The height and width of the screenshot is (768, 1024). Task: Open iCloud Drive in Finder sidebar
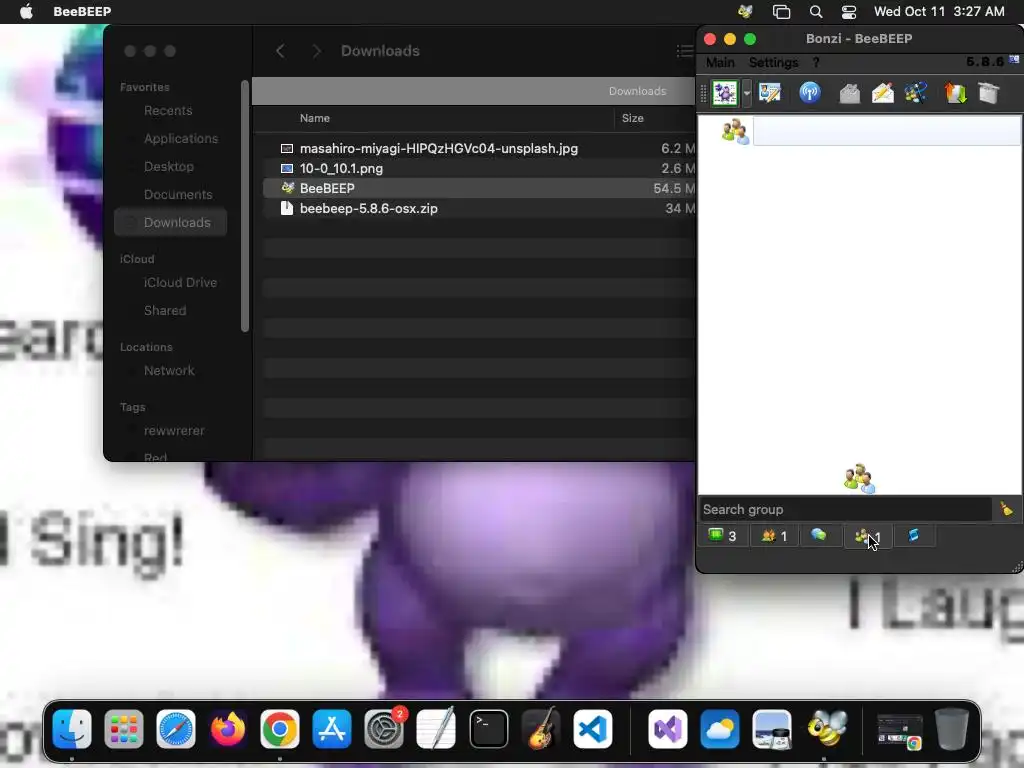[180, 283]
